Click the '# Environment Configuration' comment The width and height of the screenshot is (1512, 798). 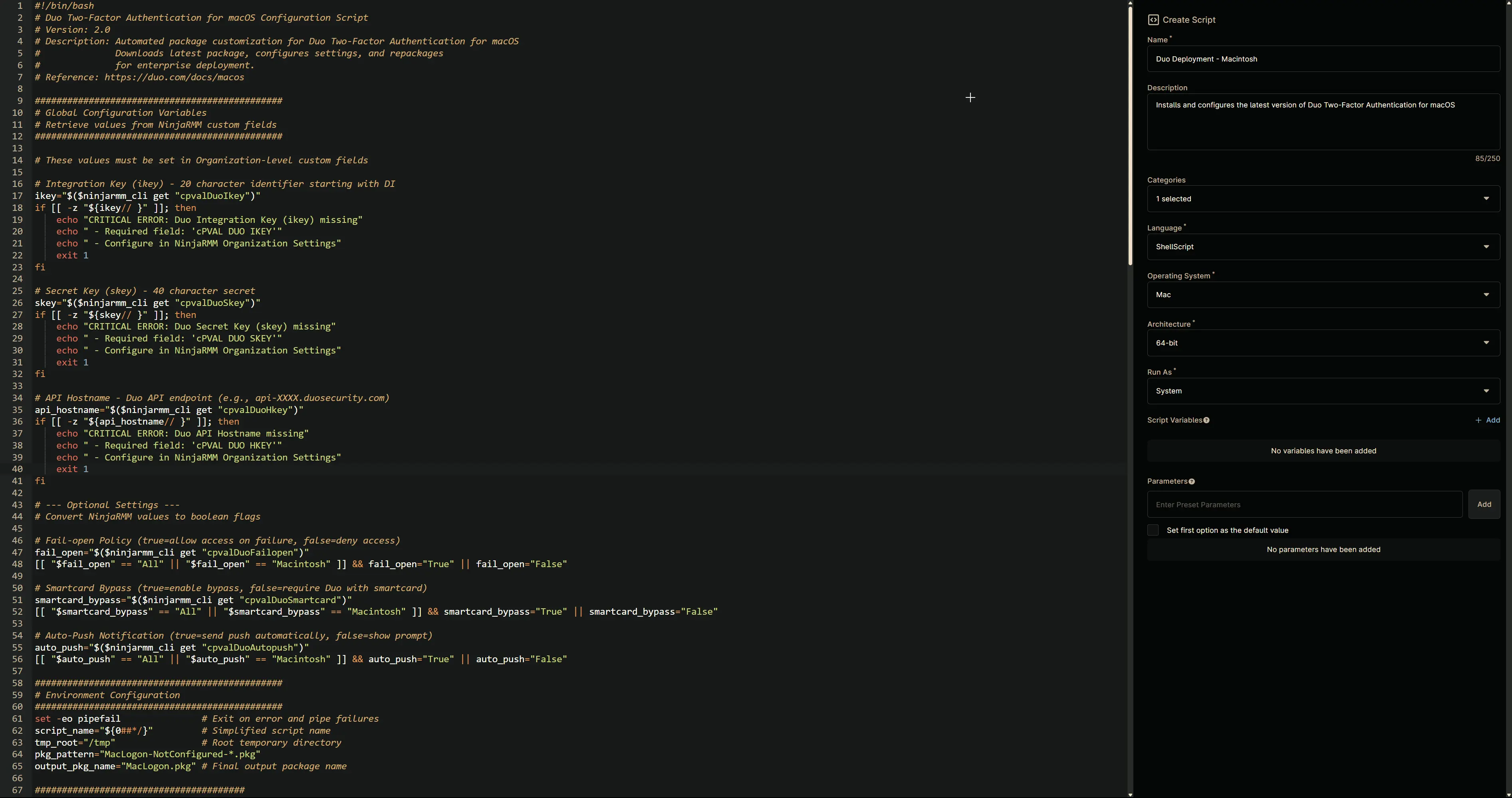107,695
